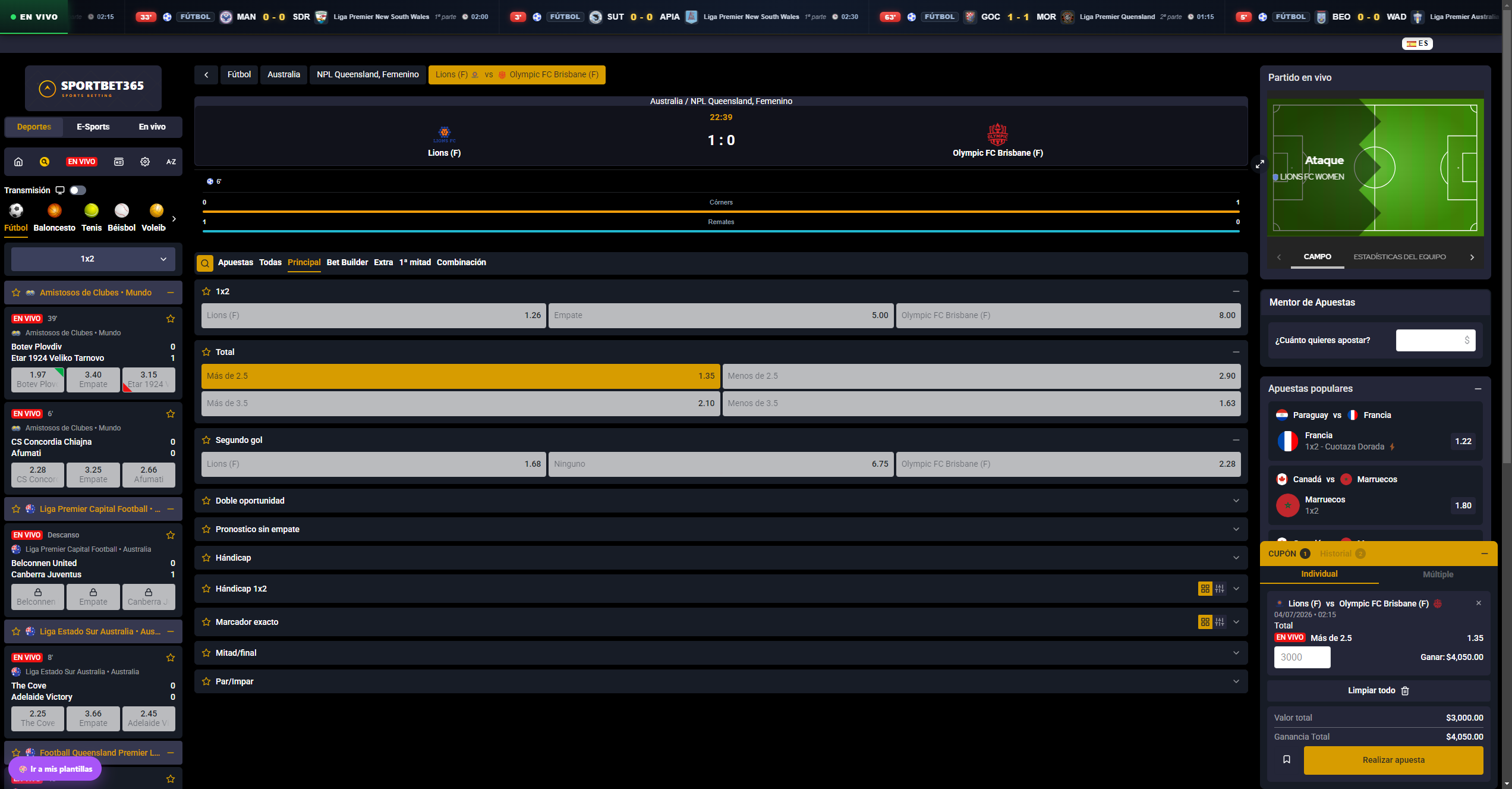Open the 1x2 market dropdown in sidebar

point(93,259)
